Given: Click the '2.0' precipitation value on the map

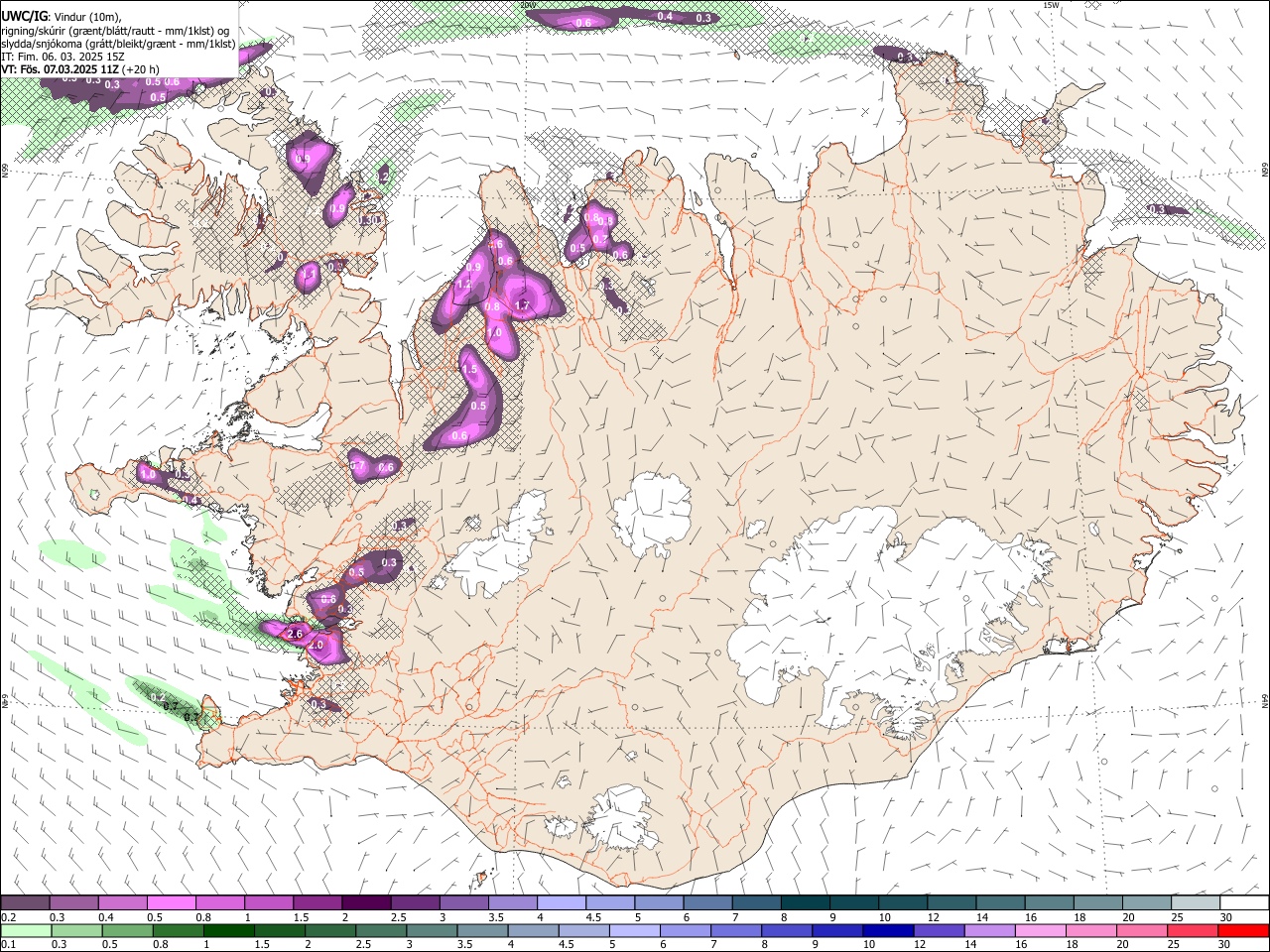Looking at the screenshot, I should (316, 645).
